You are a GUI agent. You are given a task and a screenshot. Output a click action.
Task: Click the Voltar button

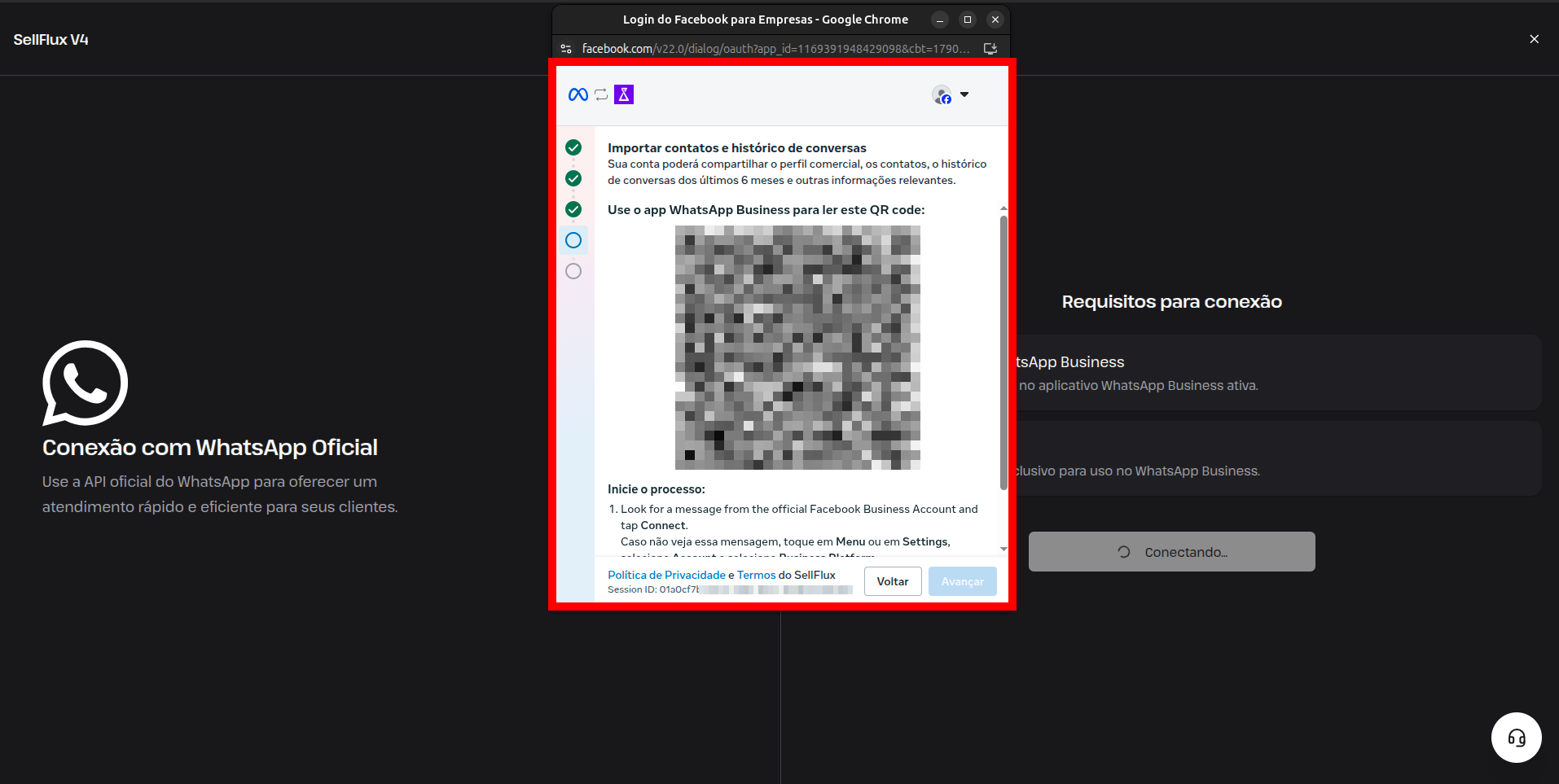pos(893,581)
